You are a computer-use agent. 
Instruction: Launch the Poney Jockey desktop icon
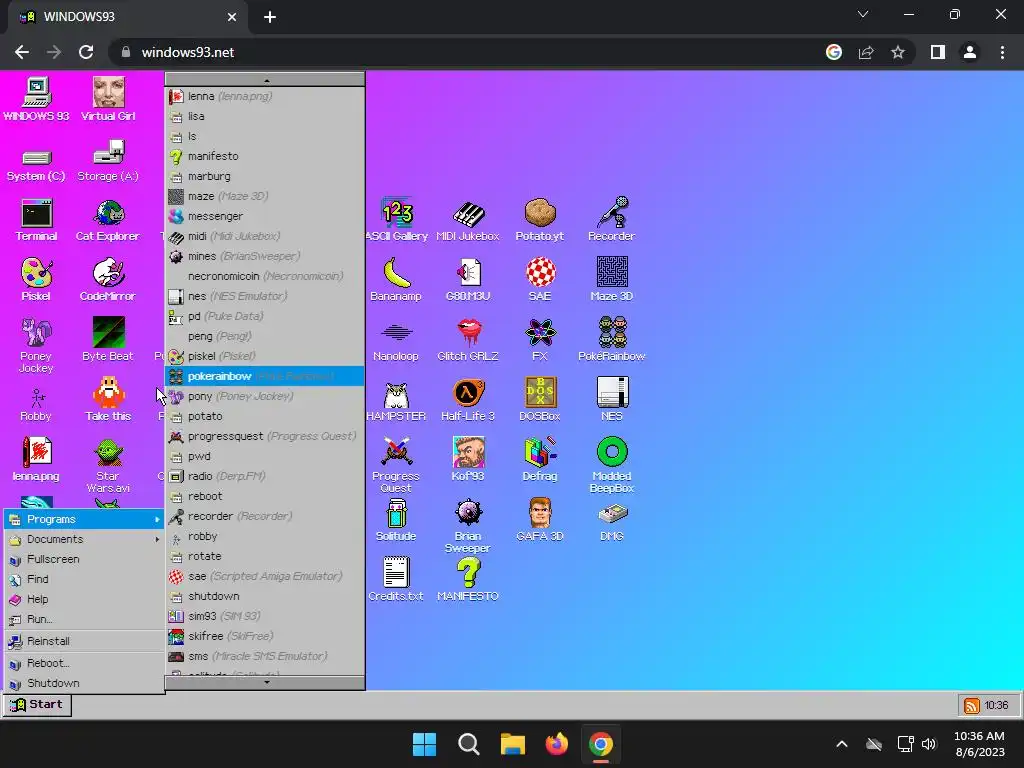(x=36, y=346)
